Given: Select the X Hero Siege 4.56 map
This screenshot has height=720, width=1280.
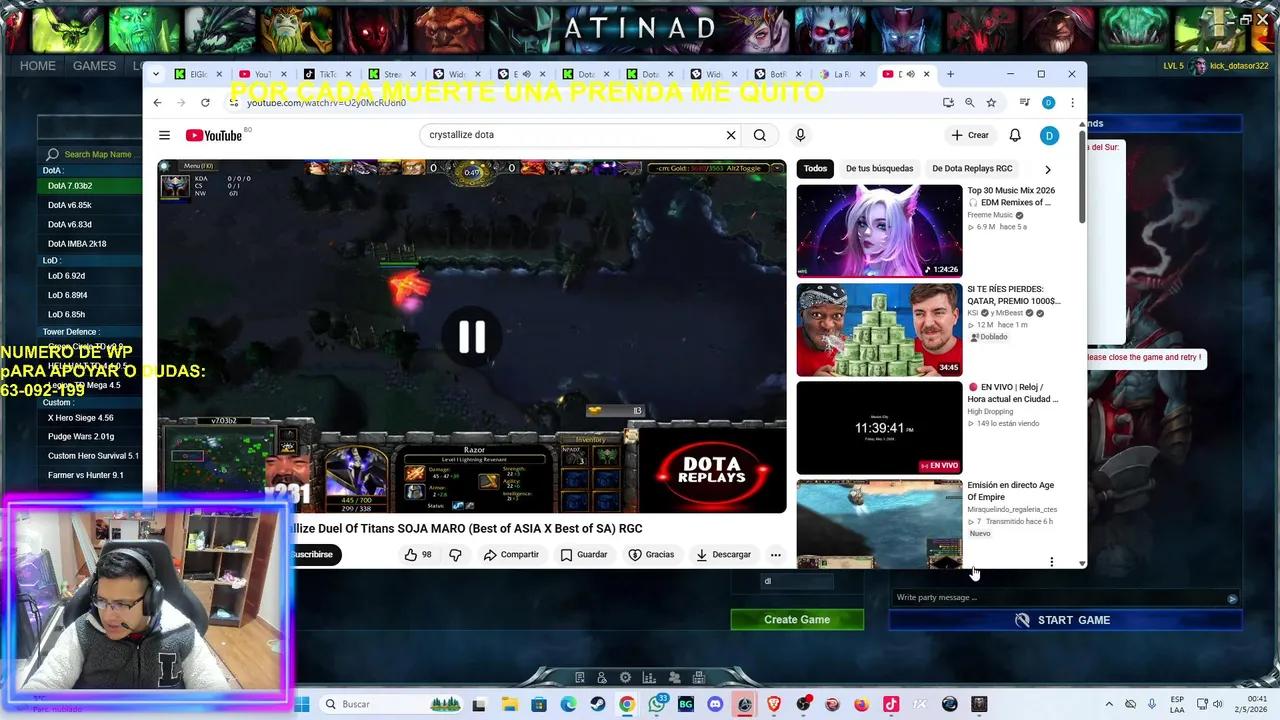Looking at the screenshot, I should (90, 418).
